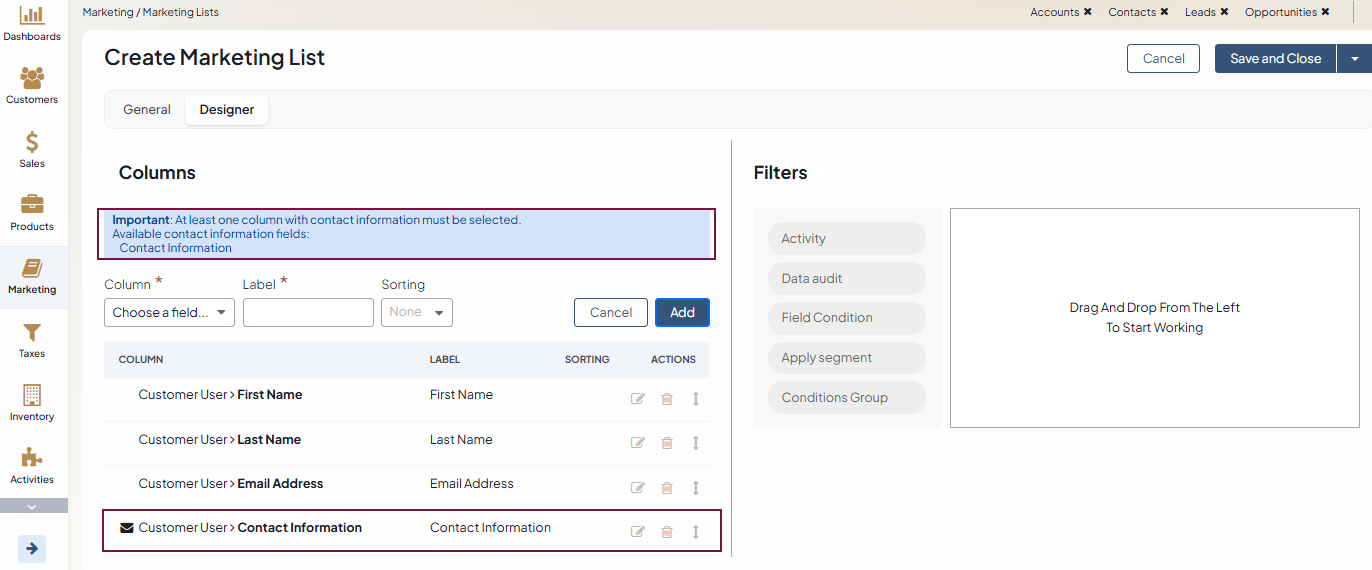Open the Choose a field dropdown

pos(169,313)
